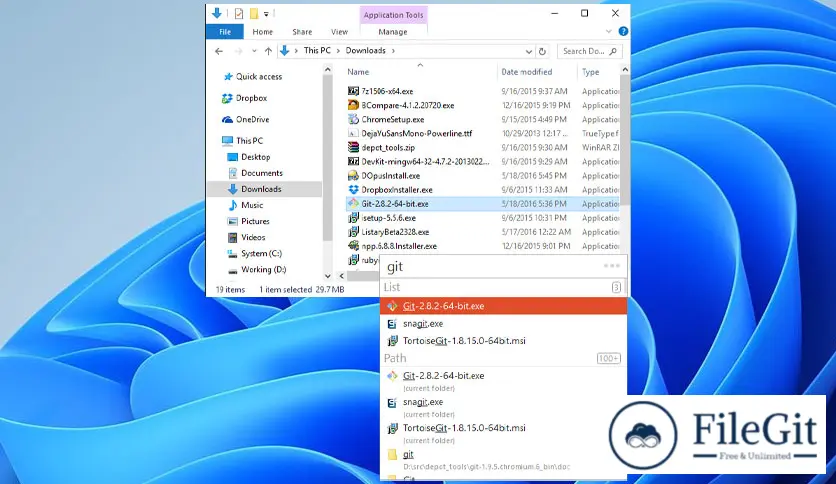Screen dimensions: 836x484
Task: Open the Manage ribbon tab
Action: point(393,32)
